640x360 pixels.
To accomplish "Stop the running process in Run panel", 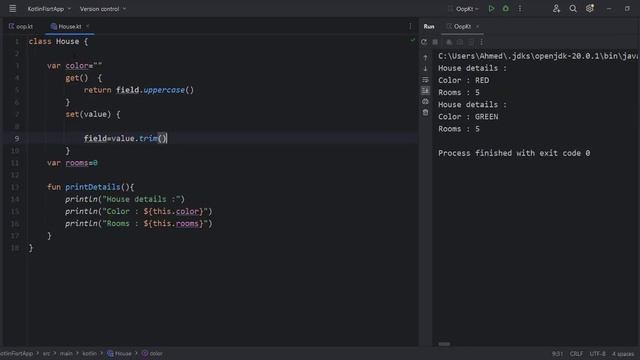I will click(435, 42).
